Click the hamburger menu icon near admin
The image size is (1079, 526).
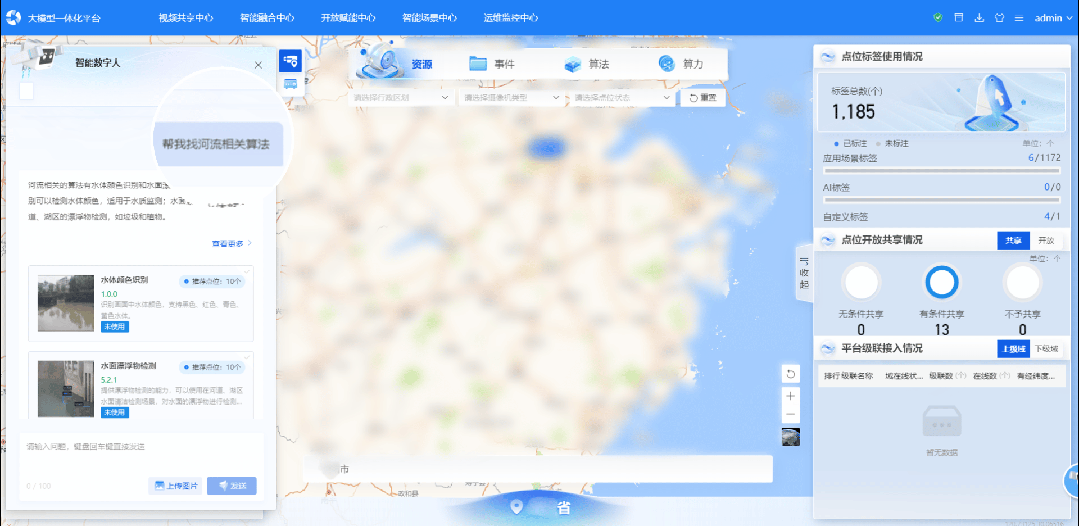[1019, 18]
